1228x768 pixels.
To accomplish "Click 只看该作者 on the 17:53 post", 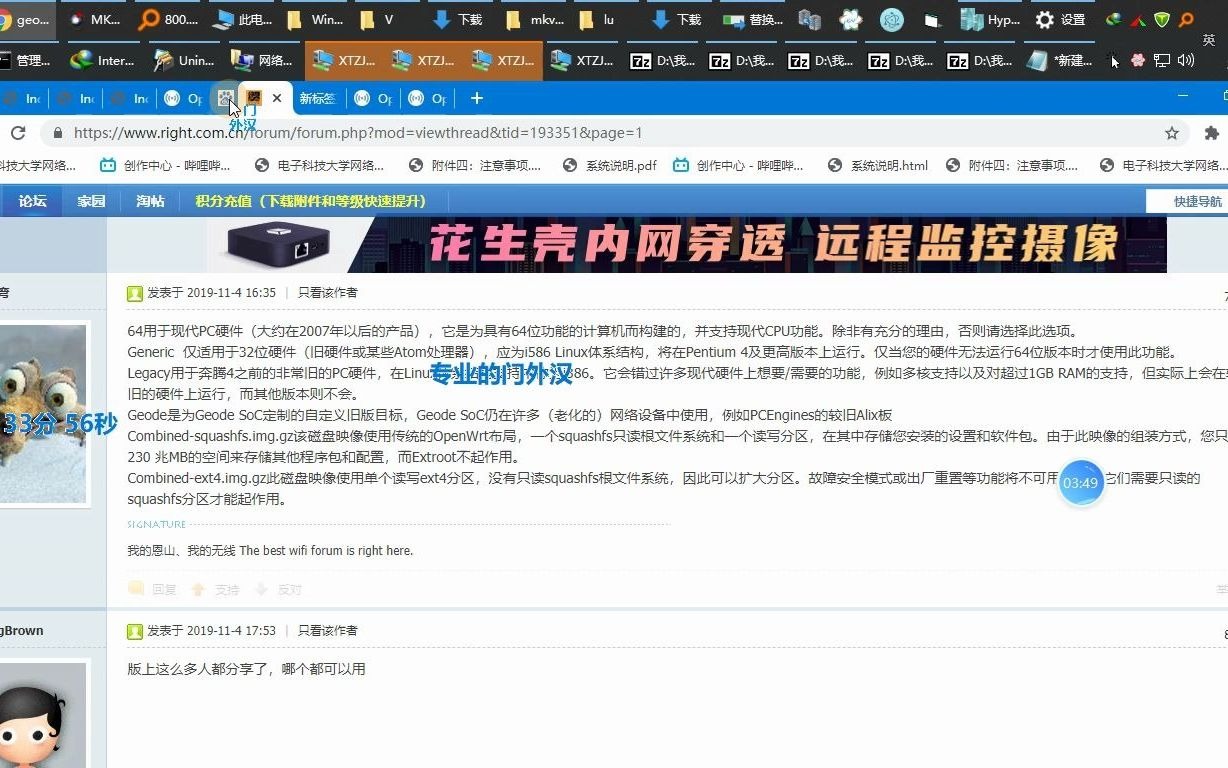I will (x=327, y=631).
